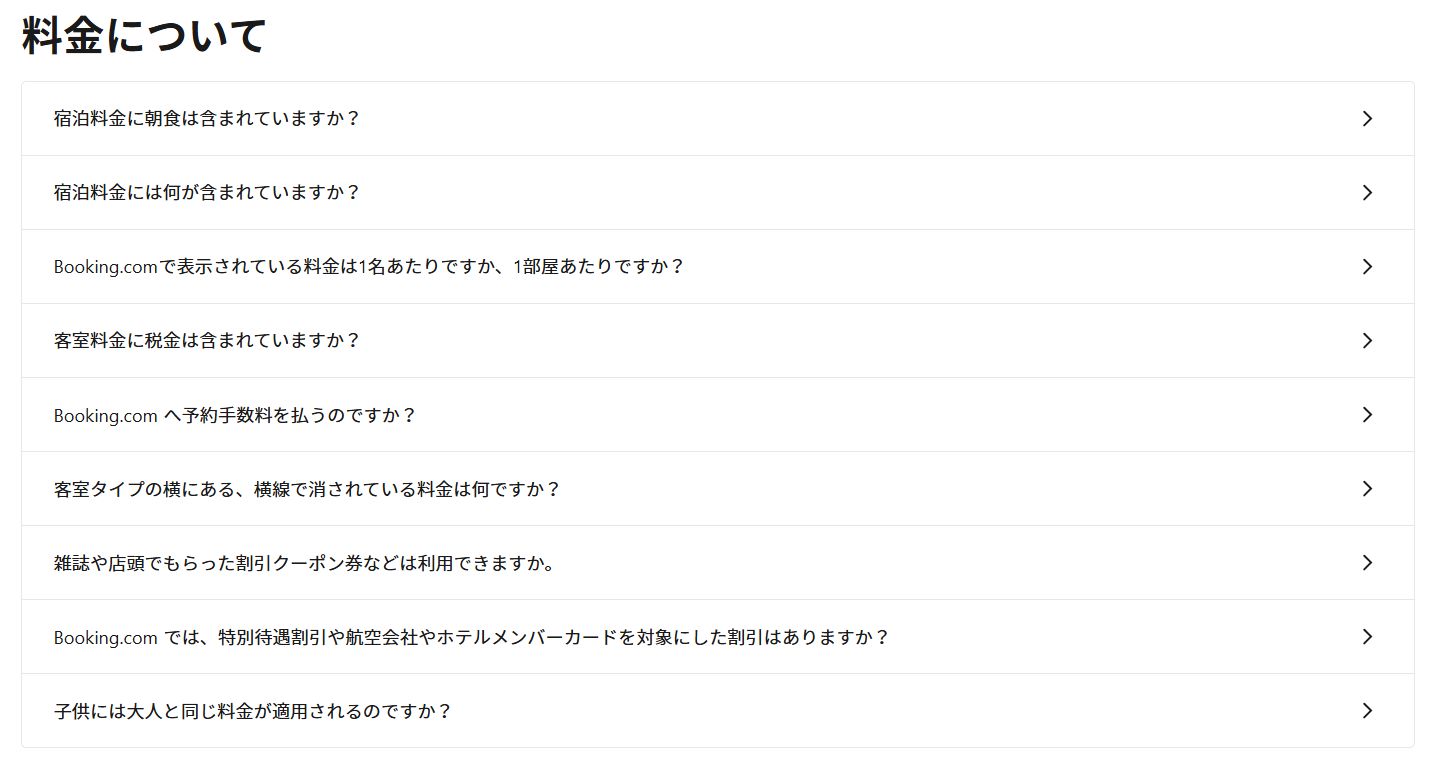The height and width of the screenshot is (765, 1431).
Task: Open the question about children's pricing
Action: [x=252, y=710]
